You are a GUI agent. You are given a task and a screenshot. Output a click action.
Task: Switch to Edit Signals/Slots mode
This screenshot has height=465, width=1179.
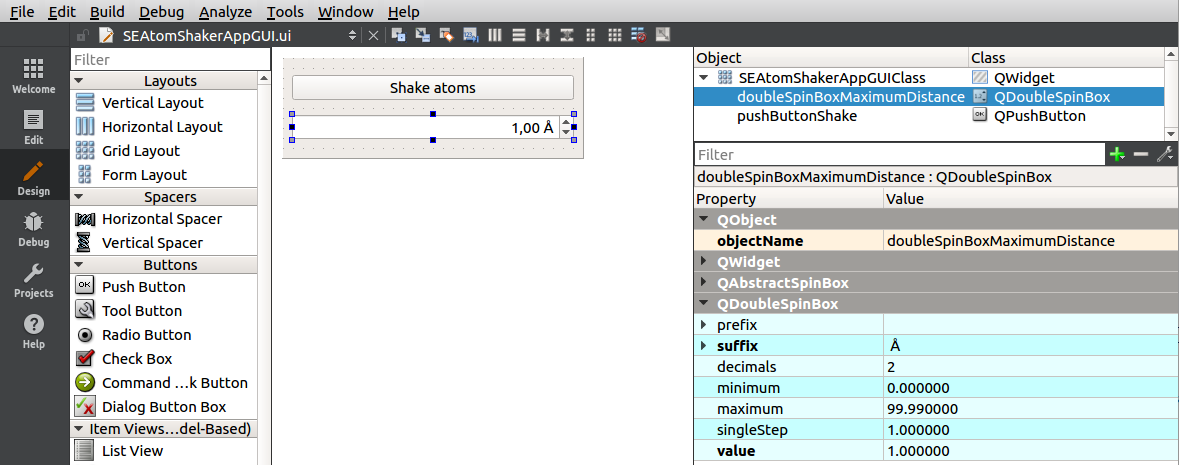tap(422, 35)
